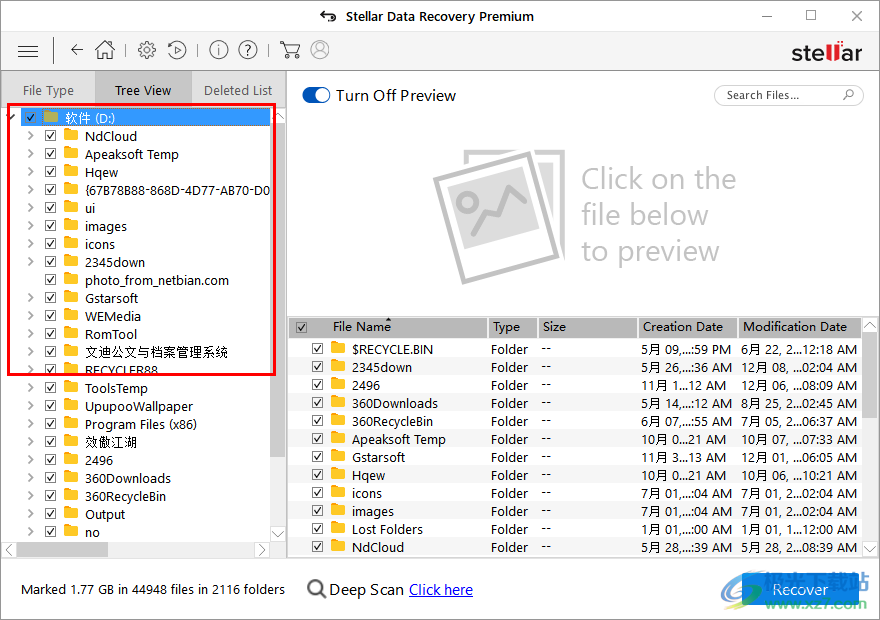880x620 pixels.
Task: Uncheck the Program Files (x86) checkbox
Action: coord(51,424)
